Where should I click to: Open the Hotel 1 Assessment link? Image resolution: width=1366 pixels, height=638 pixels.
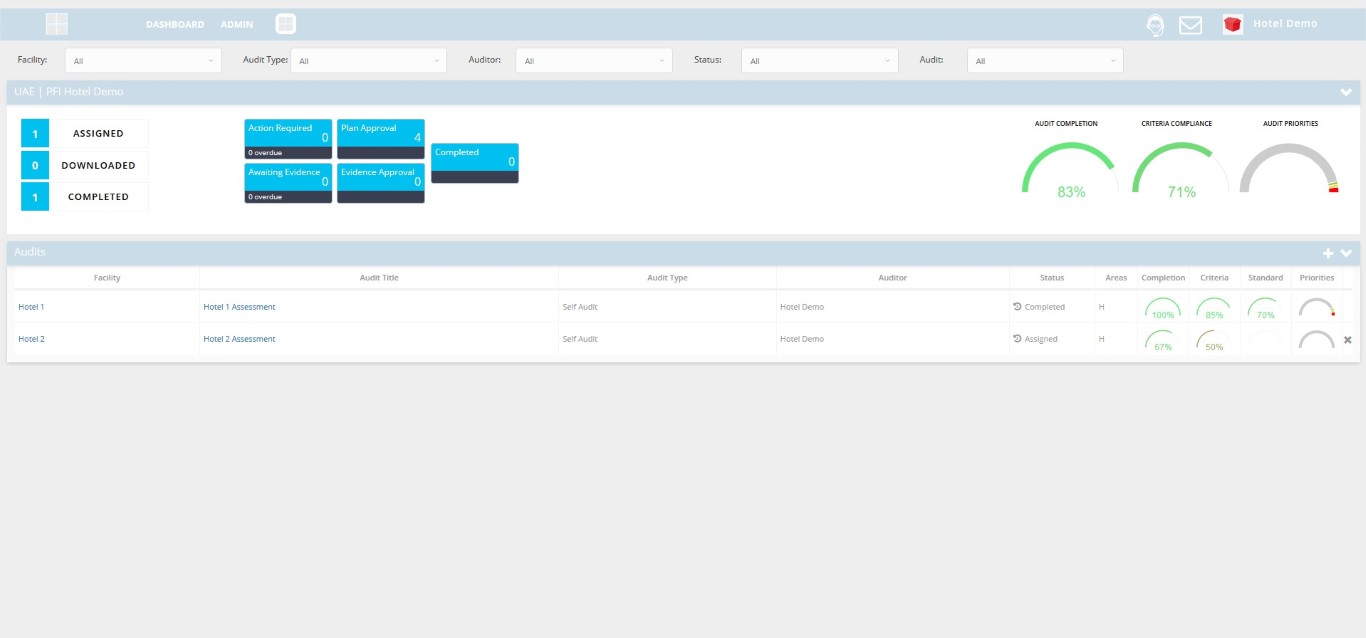[x=239, y=307]
